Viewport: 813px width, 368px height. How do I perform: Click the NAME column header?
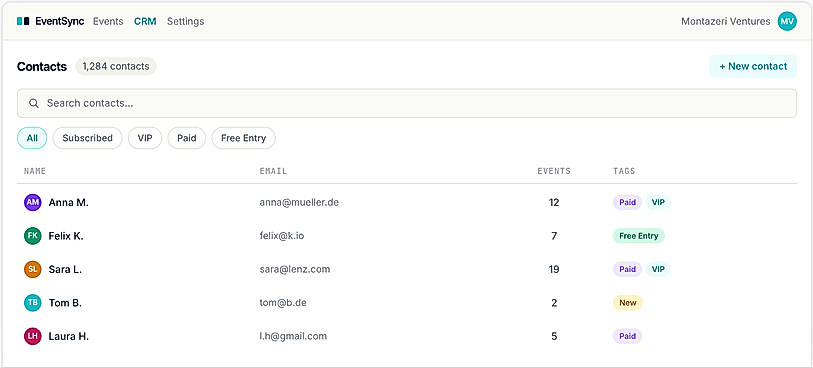pos(35,171)
